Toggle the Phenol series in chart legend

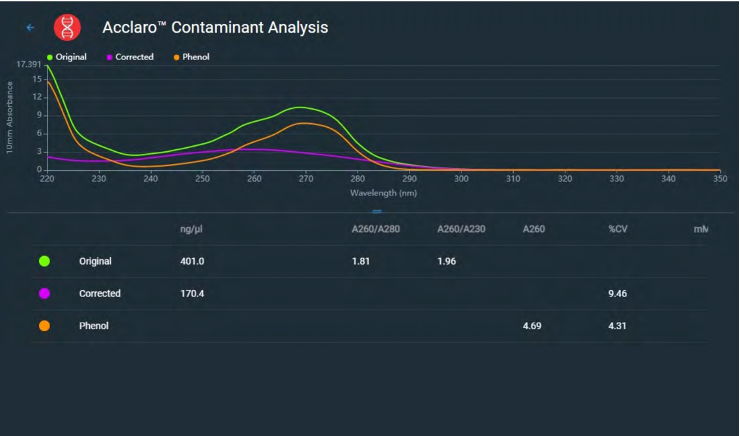click(x=192, y=57)
